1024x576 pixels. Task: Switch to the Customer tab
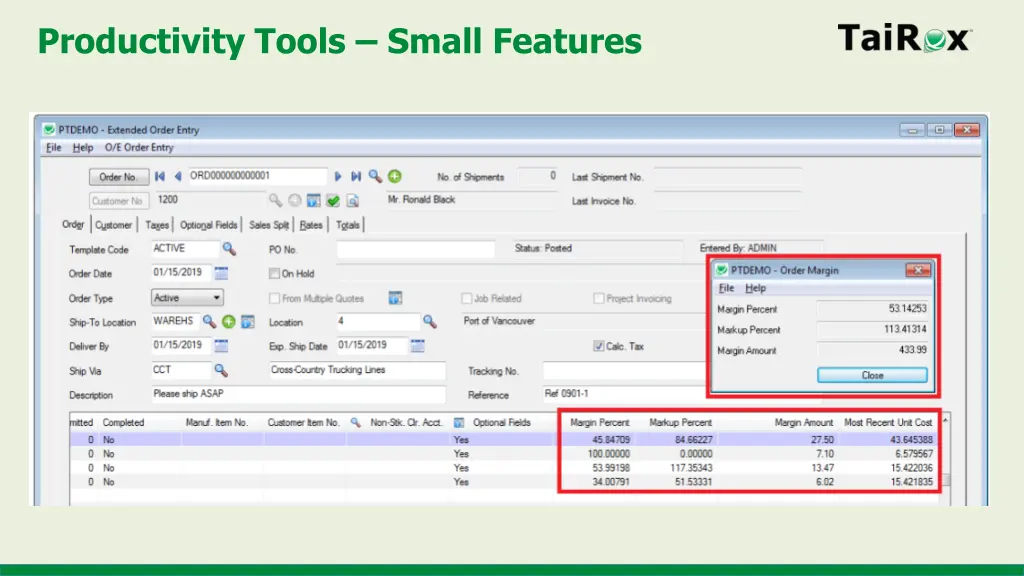point(114,225)
